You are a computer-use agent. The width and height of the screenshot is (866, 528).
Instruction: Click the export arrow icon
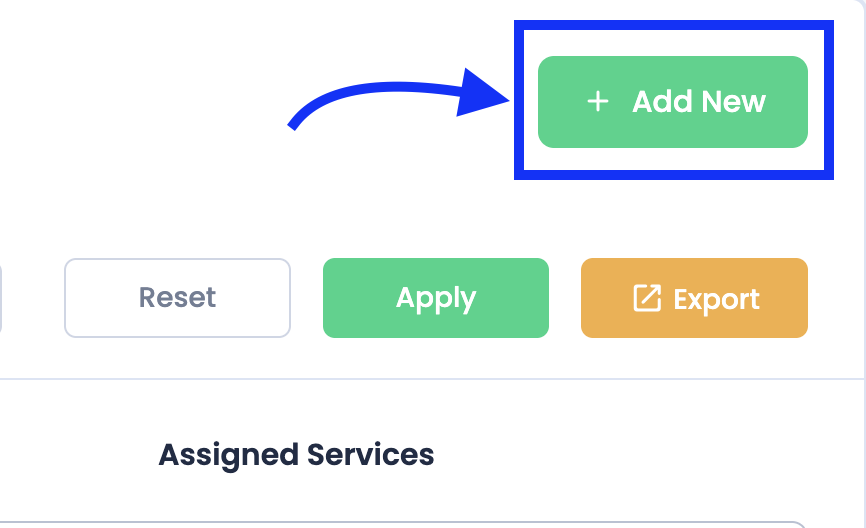647,298
